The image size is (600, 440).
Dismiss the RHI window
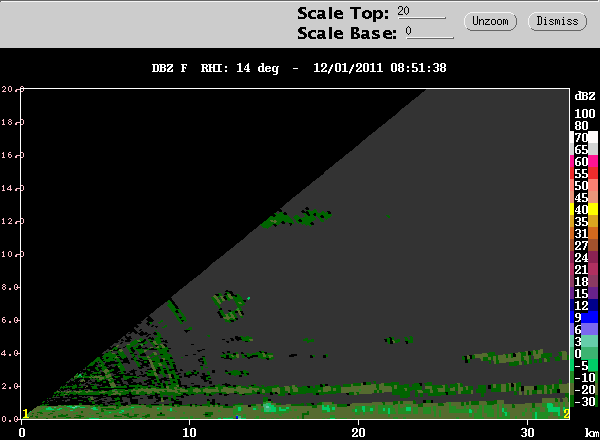(x=557, y=21)
